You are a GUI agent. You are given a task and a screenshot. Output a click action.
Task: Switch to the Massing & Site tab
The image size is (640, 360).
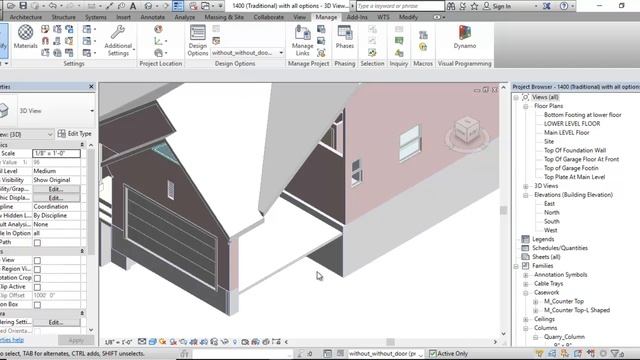[x=224, y=17]
